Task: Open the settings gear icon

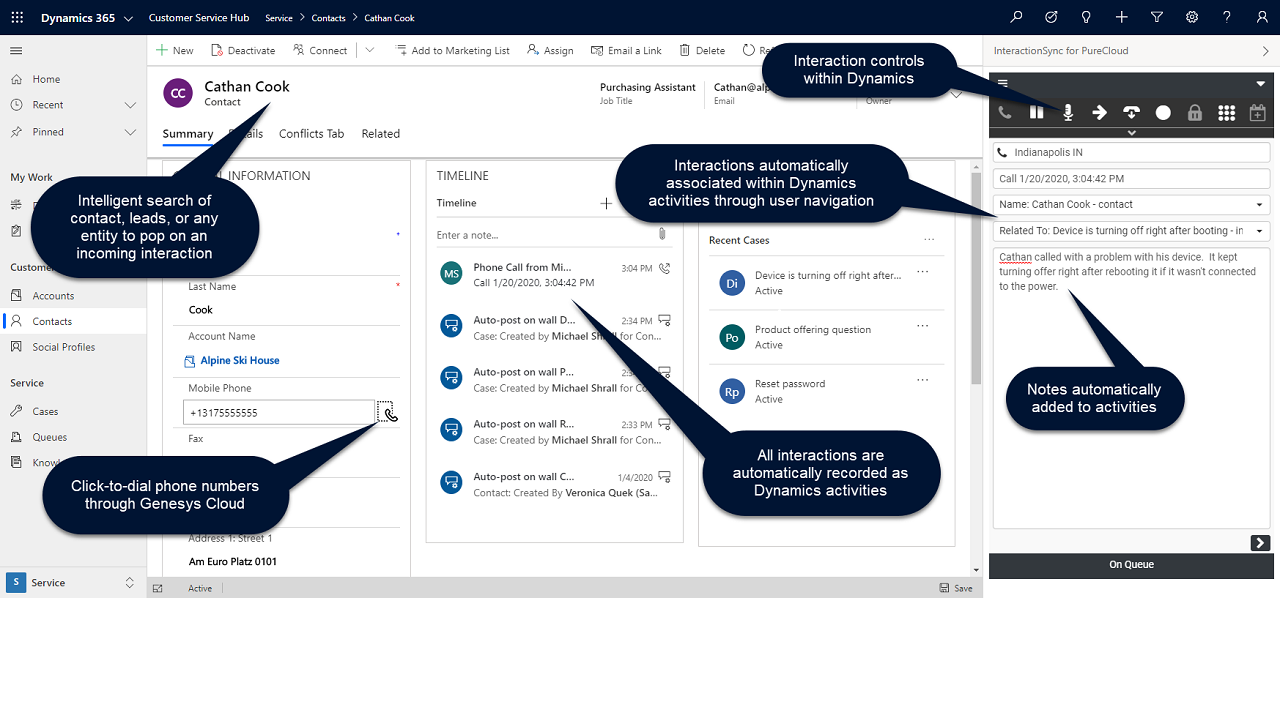Action: 1192,17
